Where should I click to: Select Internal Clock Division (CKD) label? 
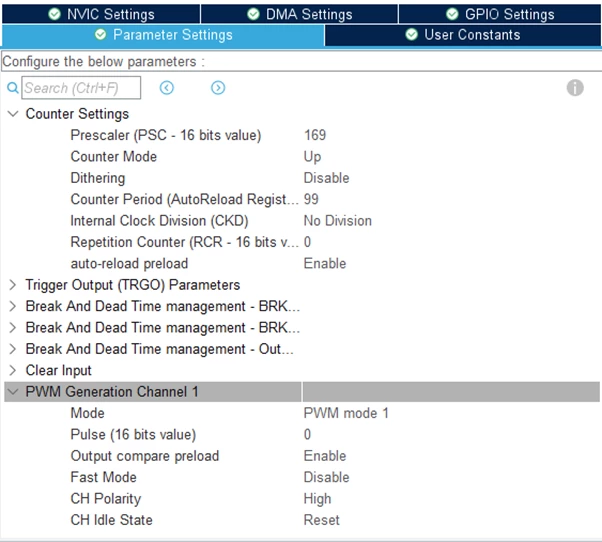[159, 221]
